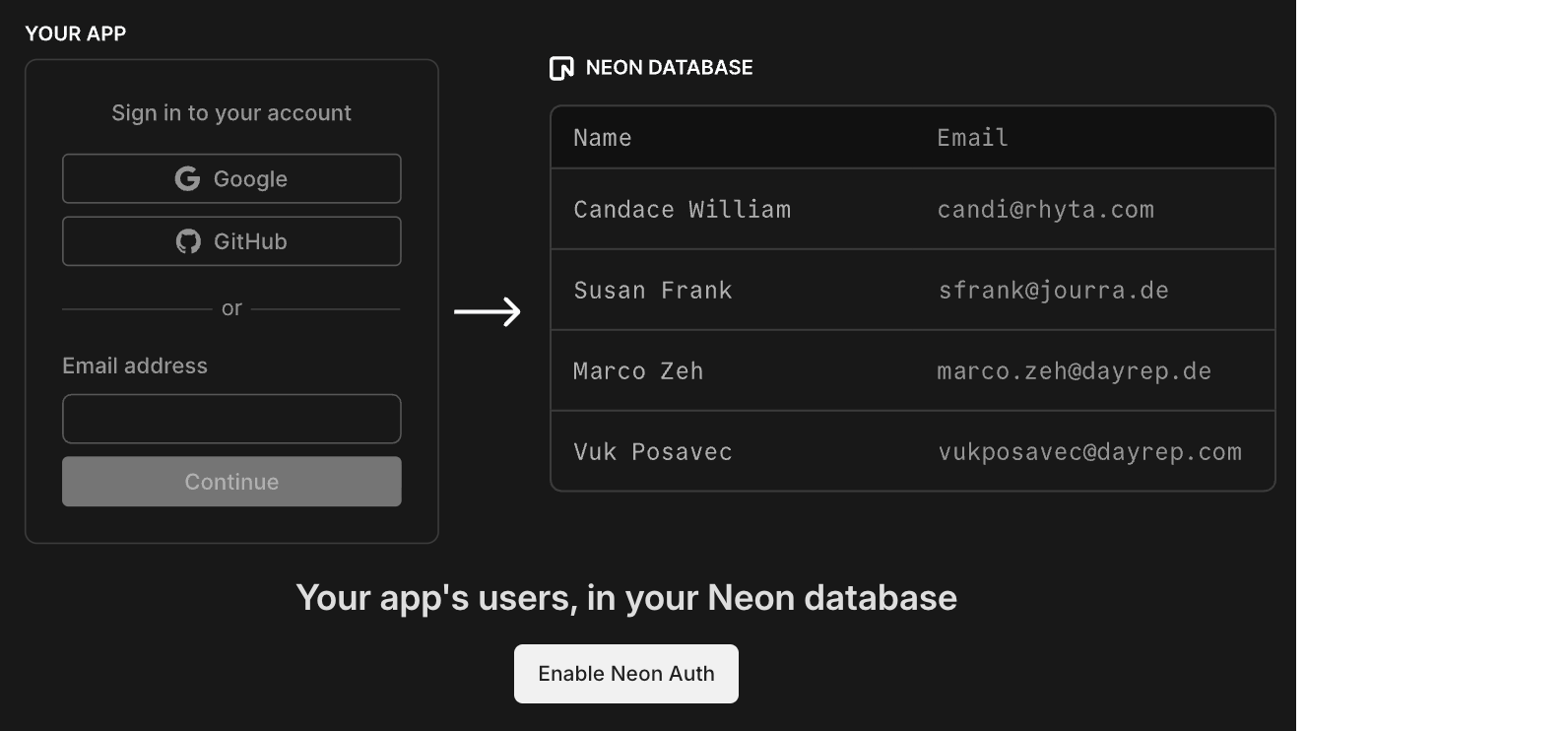Click the YOUR APP label
Image resolution: width=1568 pixels, height=731 pixels.
76,33
